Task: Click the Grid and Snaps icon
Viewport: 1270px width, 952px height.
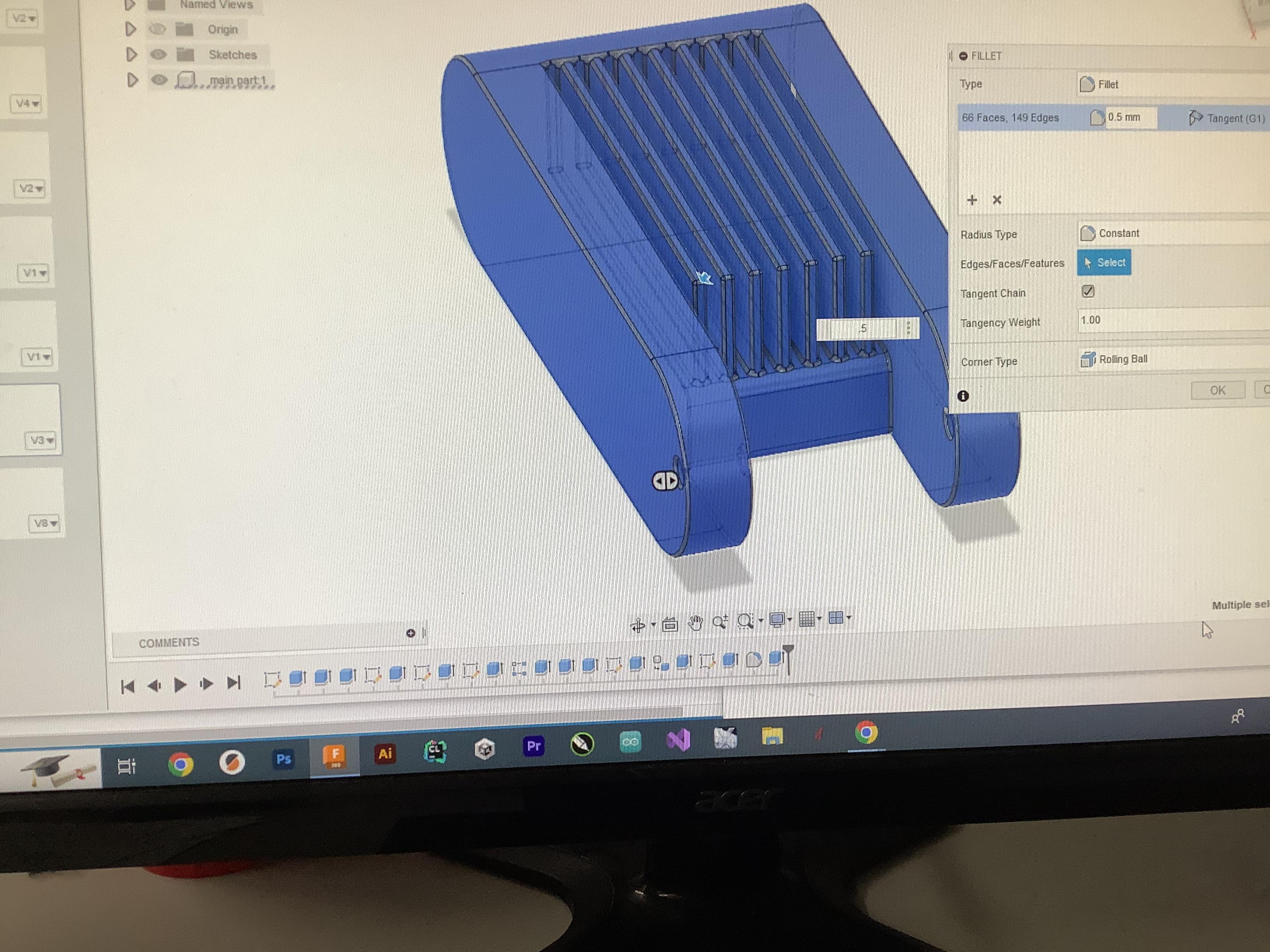Action: tap(807, 619)
